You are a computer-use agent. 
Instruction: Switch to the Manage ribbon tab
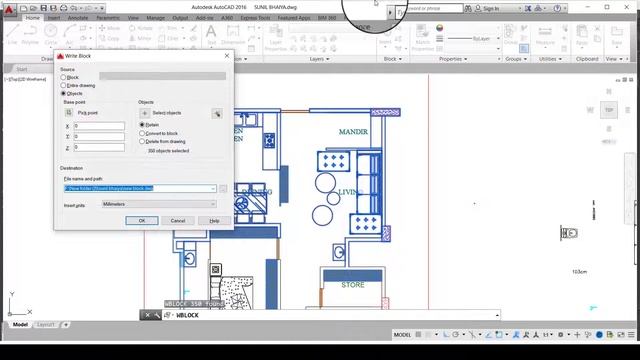156,18
